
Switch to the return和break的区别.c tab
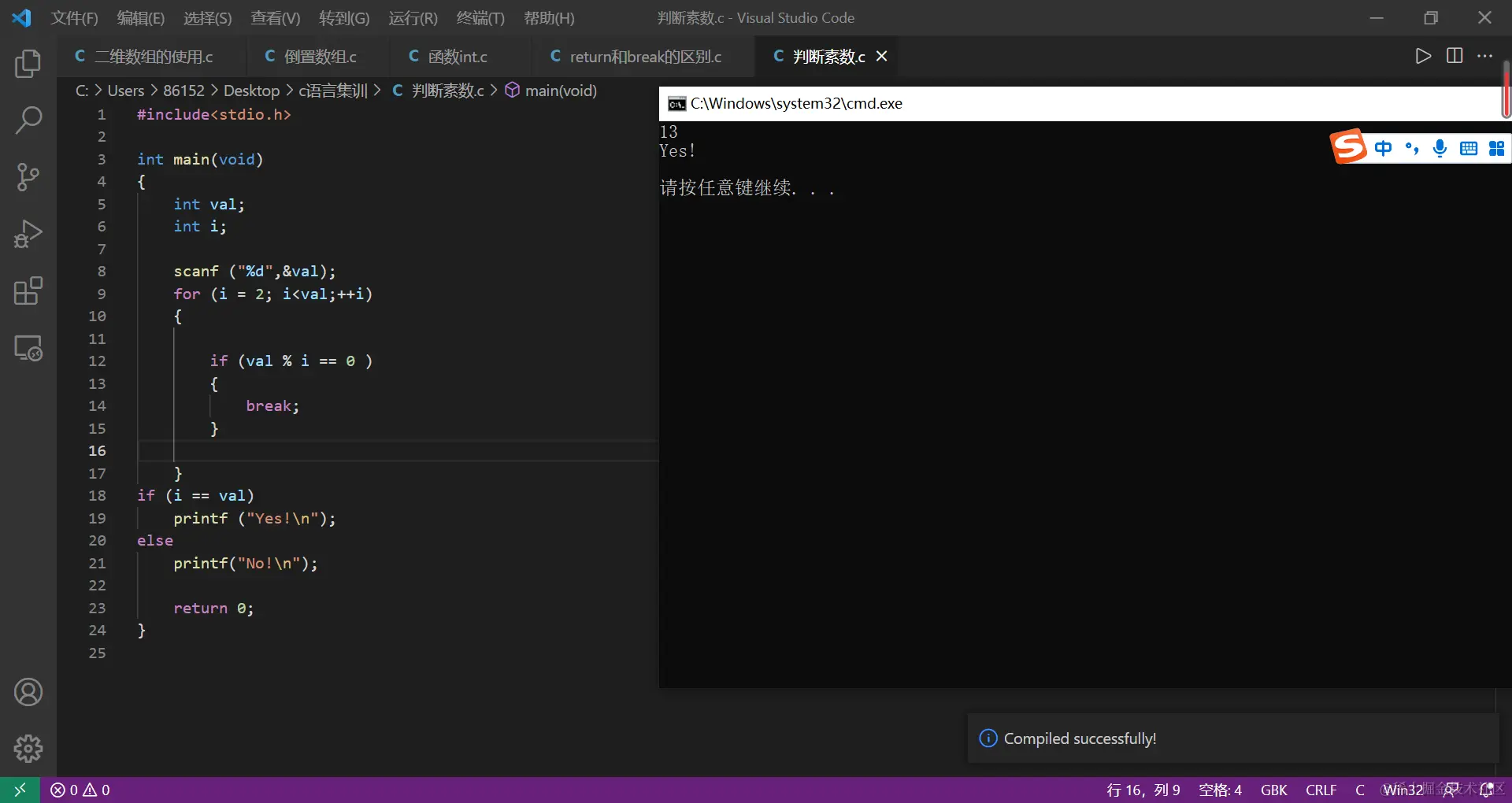click(x=643, y=57)
